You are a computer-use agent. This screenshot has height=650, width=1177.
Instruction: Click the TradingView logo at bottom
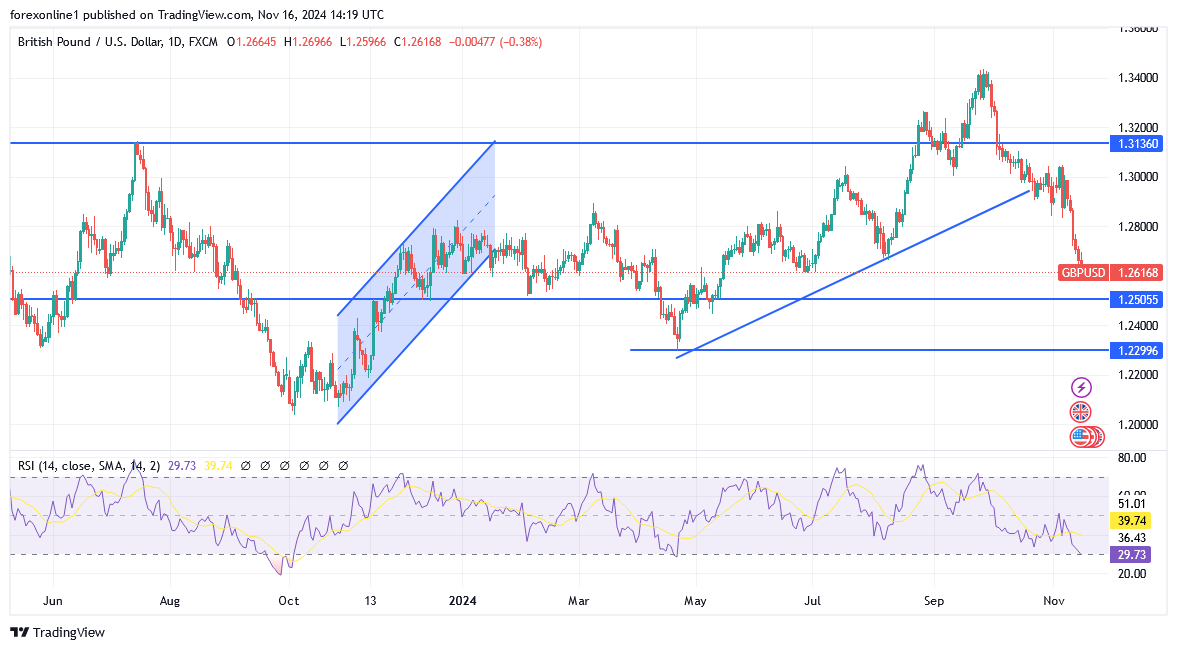(x=57, y=632)
